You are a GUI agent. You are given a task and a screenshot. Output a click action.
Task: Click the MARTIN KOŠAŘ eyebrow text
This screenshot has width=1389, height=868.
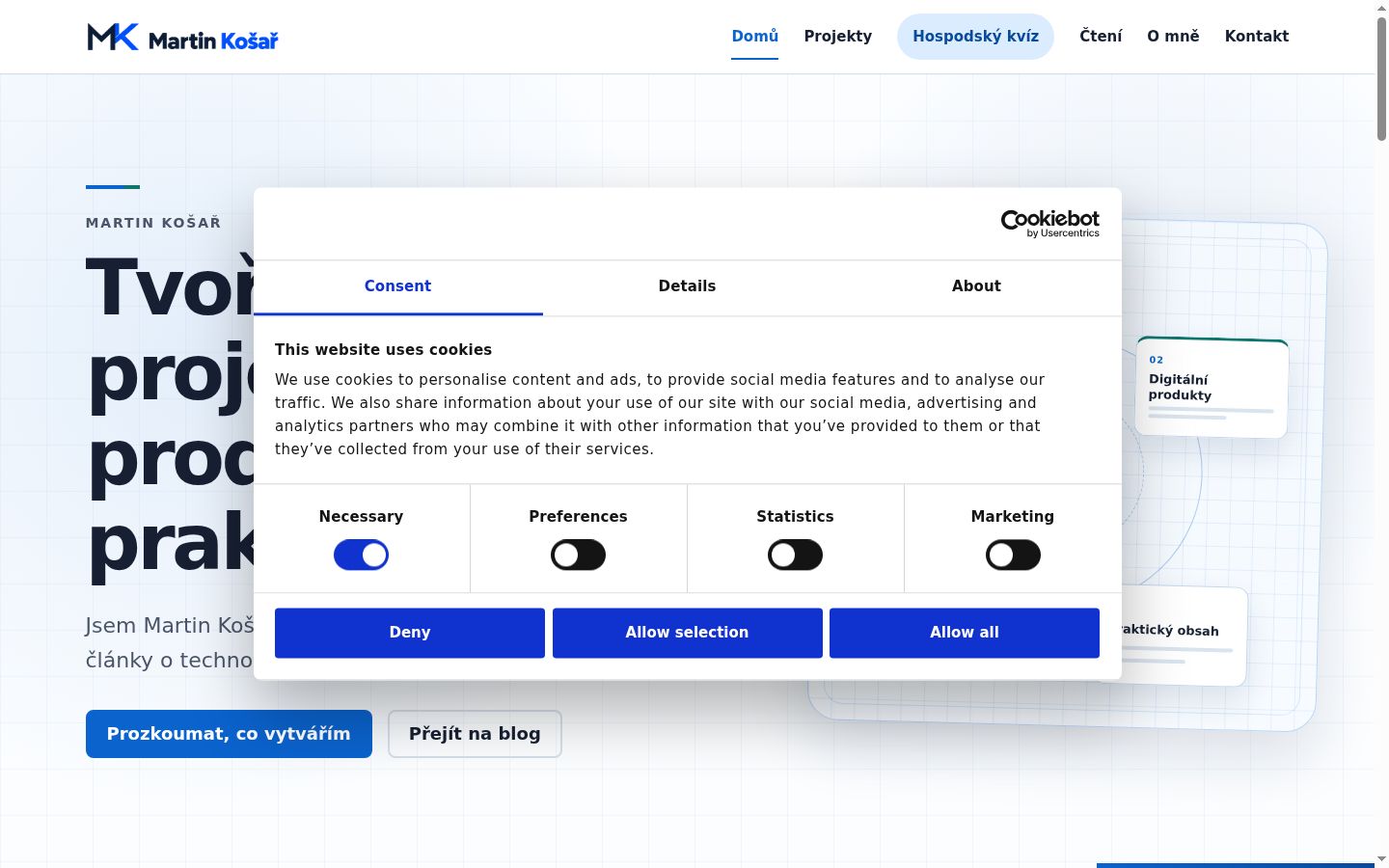pos(153,223)
